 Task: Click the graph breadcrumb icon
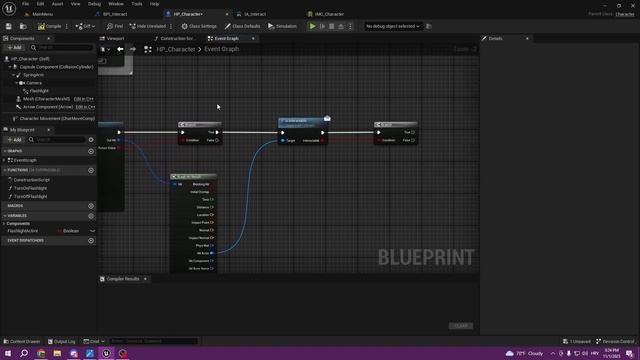click(148, 49)
